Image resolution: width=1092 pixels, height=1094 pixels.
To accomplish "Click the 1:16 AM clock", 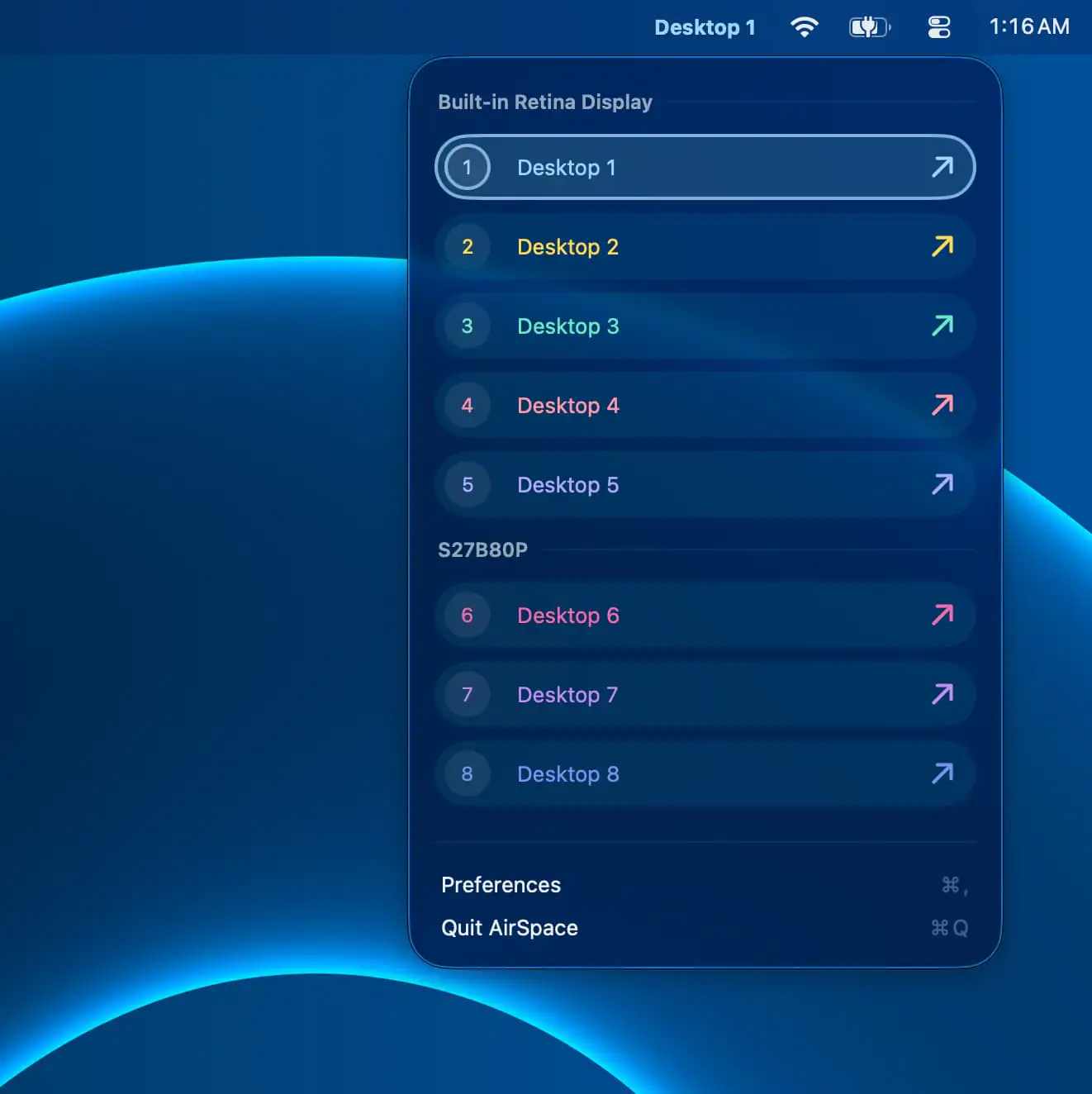I will coord(1029,27).
